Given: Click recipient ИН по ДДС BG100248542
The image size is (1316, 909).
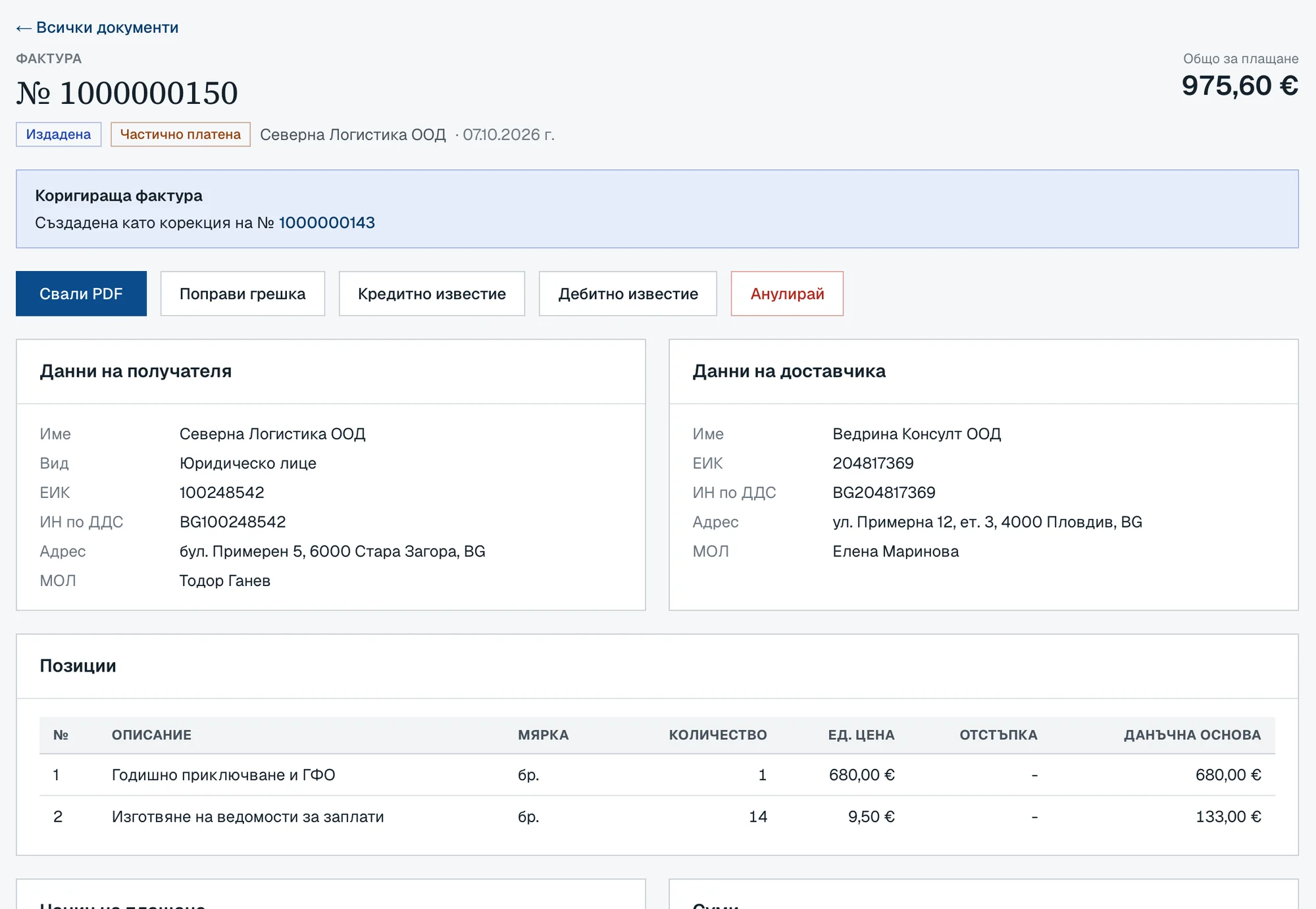Looking at the screenshot, I should [x=233, y=522].
